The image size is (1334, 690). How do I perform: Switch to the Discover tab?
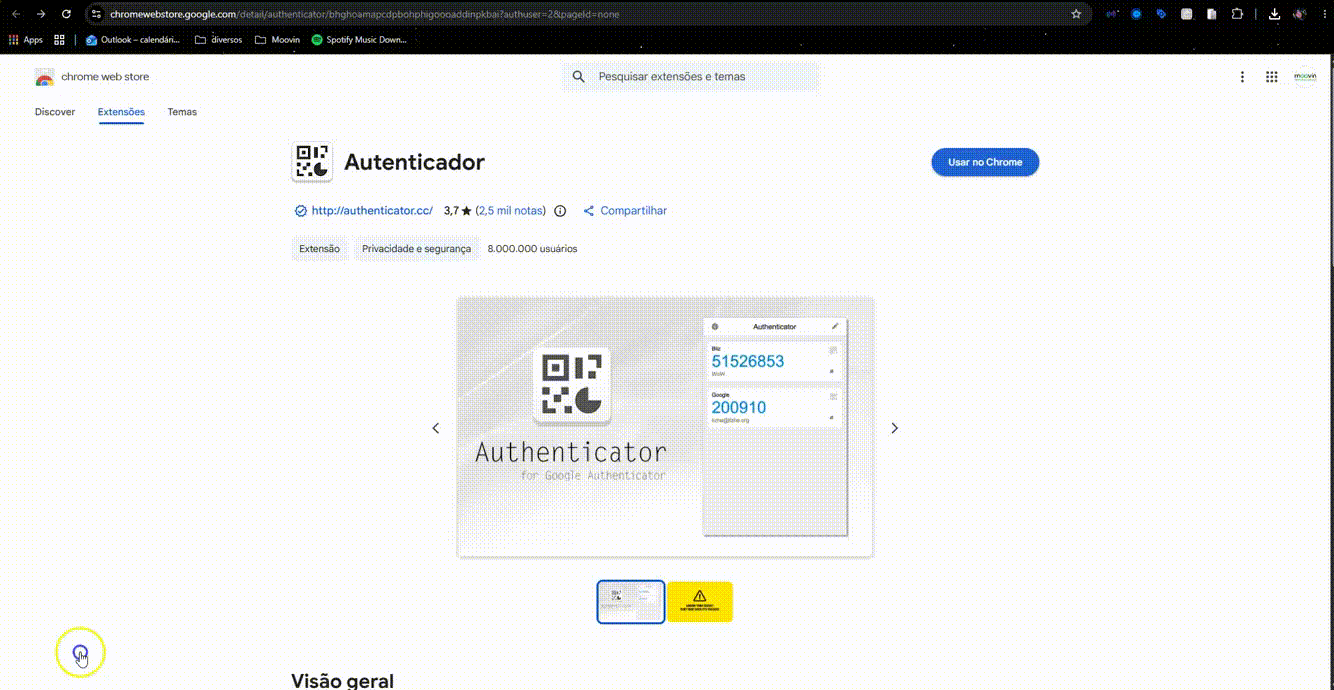coord(55,112)
